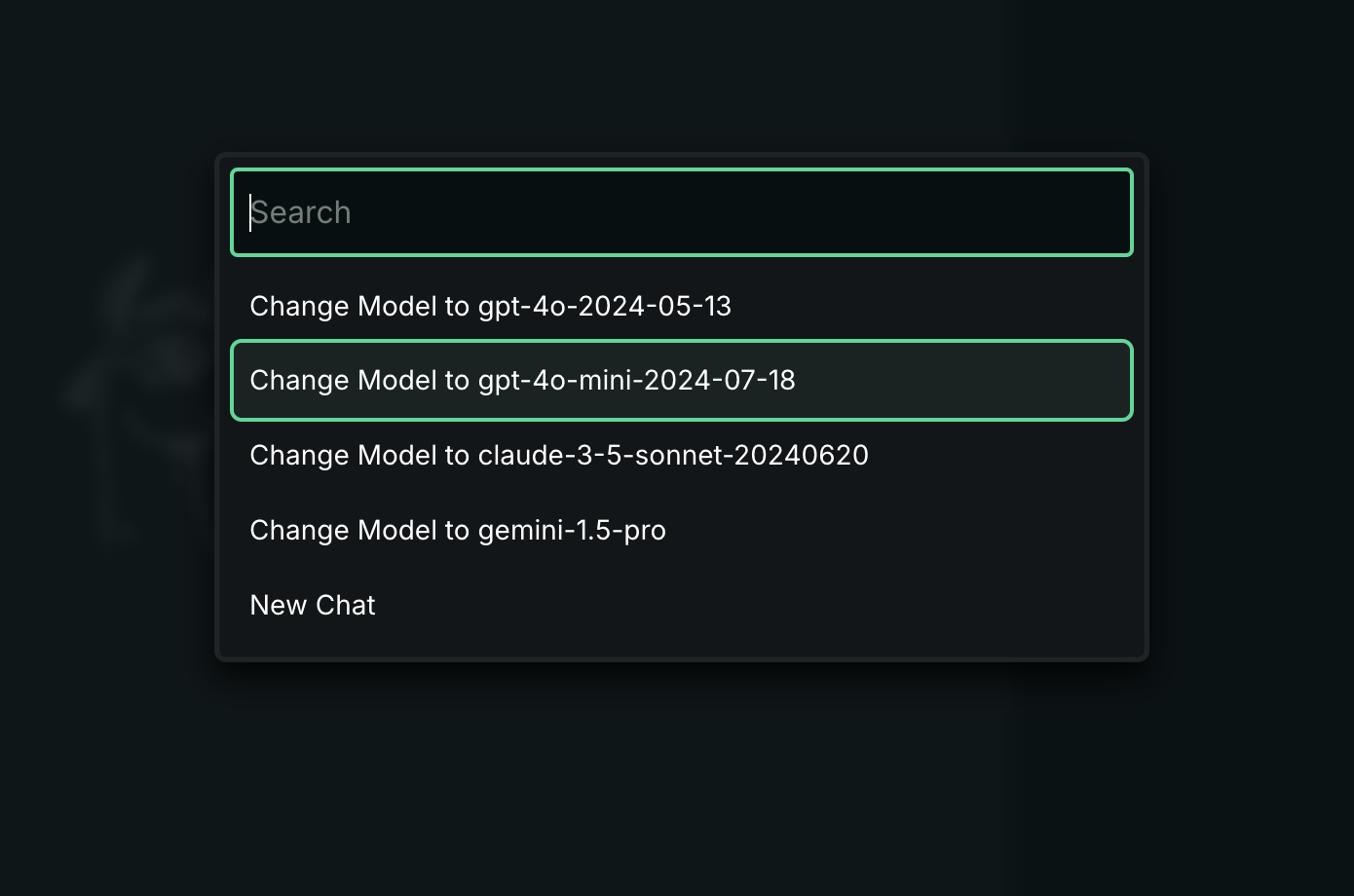1354x896 pixels.
Task: Start a New Chat from the palette
Action: pos(313,605)
